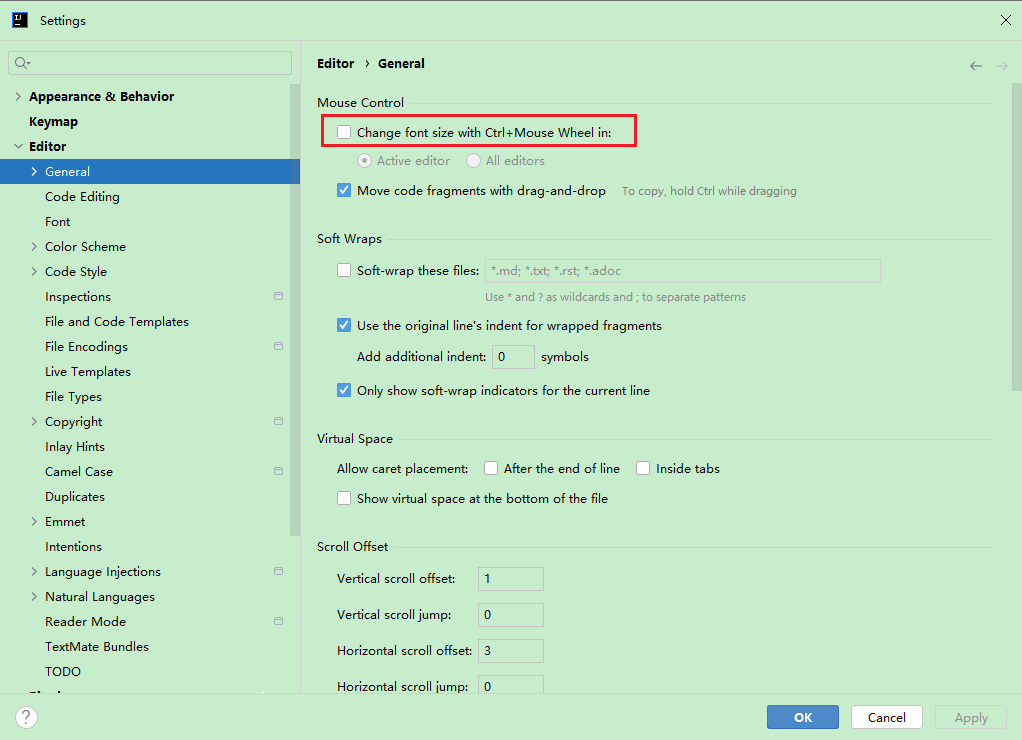Click the project-level icon beside Copyright
Screen dimensions: 1022x740
pos(278,421)
